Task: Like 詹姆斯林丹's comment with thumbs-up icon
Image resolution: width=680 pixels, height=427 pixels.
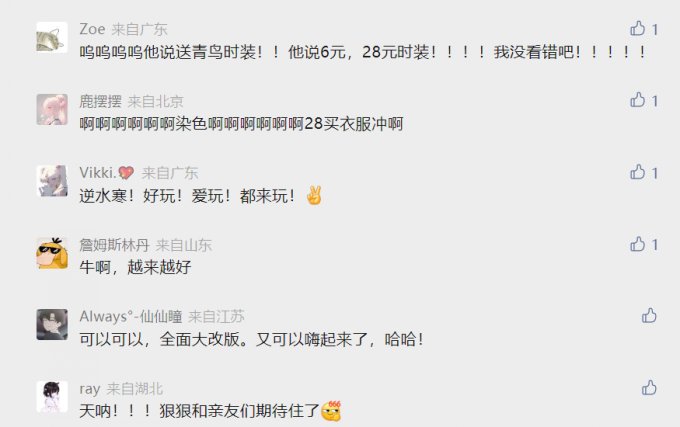Action: point(638,244)
